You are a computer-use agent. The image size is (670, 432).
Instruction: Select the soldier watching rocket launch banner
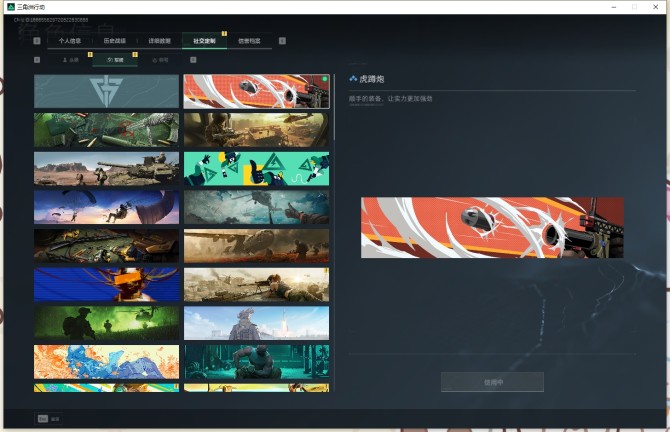256,323
